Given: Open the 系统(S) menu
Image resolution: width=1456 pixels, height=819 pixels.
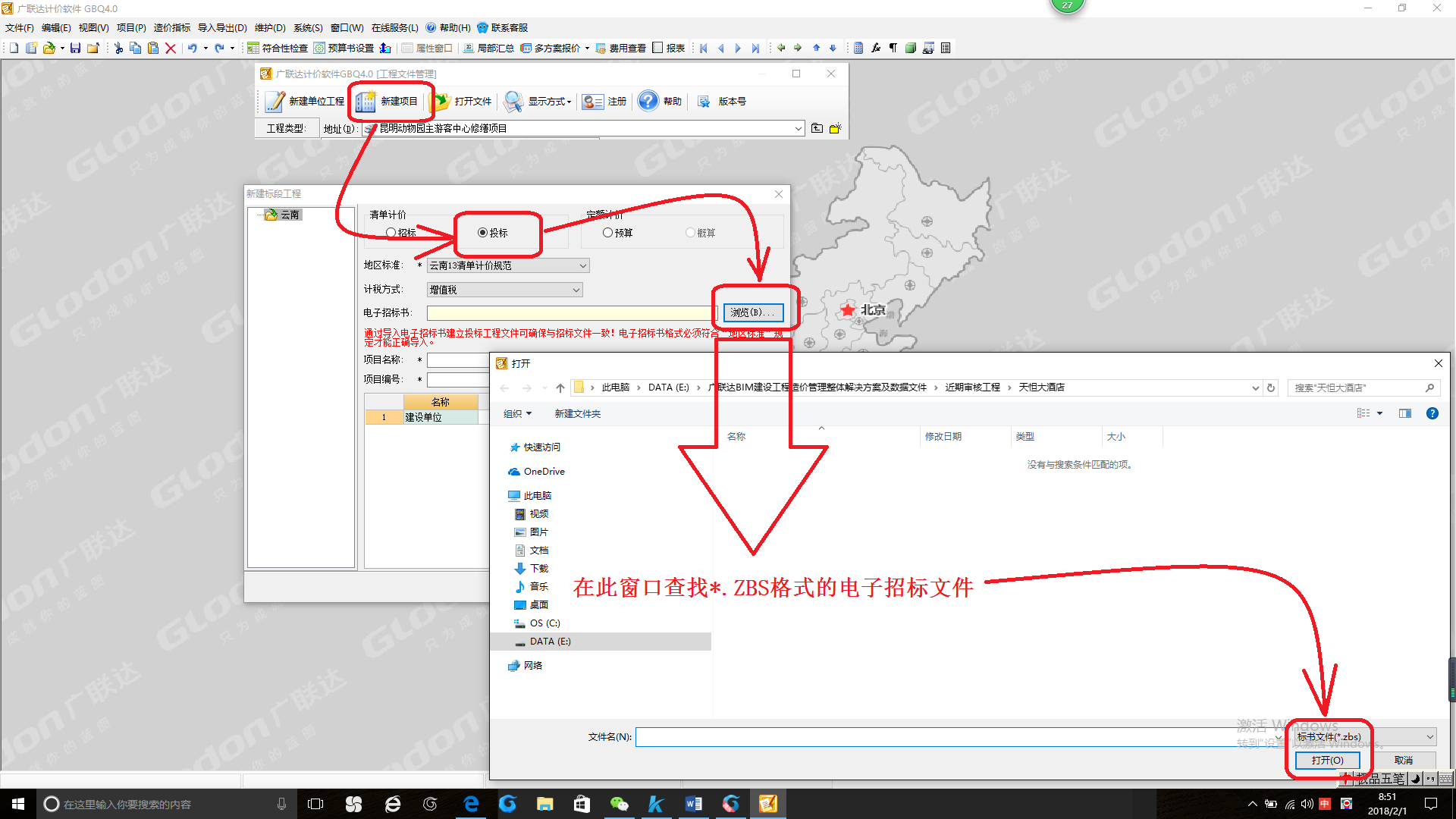Looking at the screenshot, I should [308, 27].
